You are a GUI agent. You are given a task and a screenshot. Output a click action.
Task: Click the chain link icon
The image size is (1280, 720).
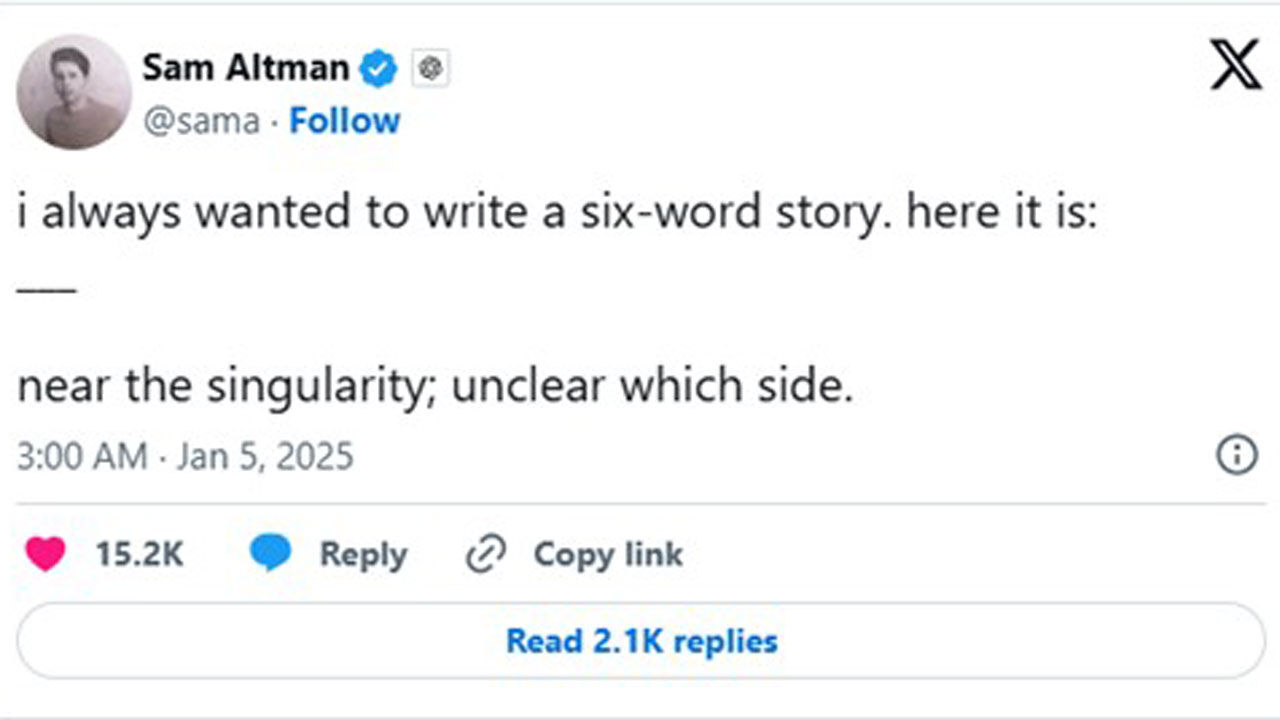point(487,554)
